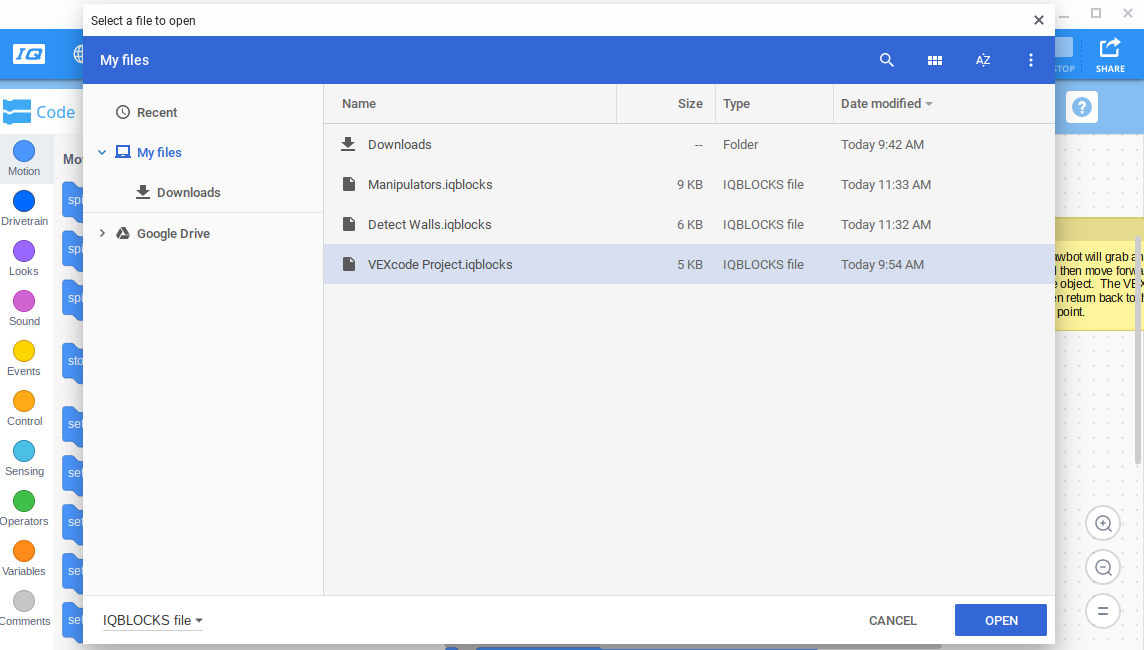Image resolution: width=1144 pixels, height=650 pixels.
Task: Expand the Google Drive tree node
Action: pyautogui.click(x=102, y=233)
